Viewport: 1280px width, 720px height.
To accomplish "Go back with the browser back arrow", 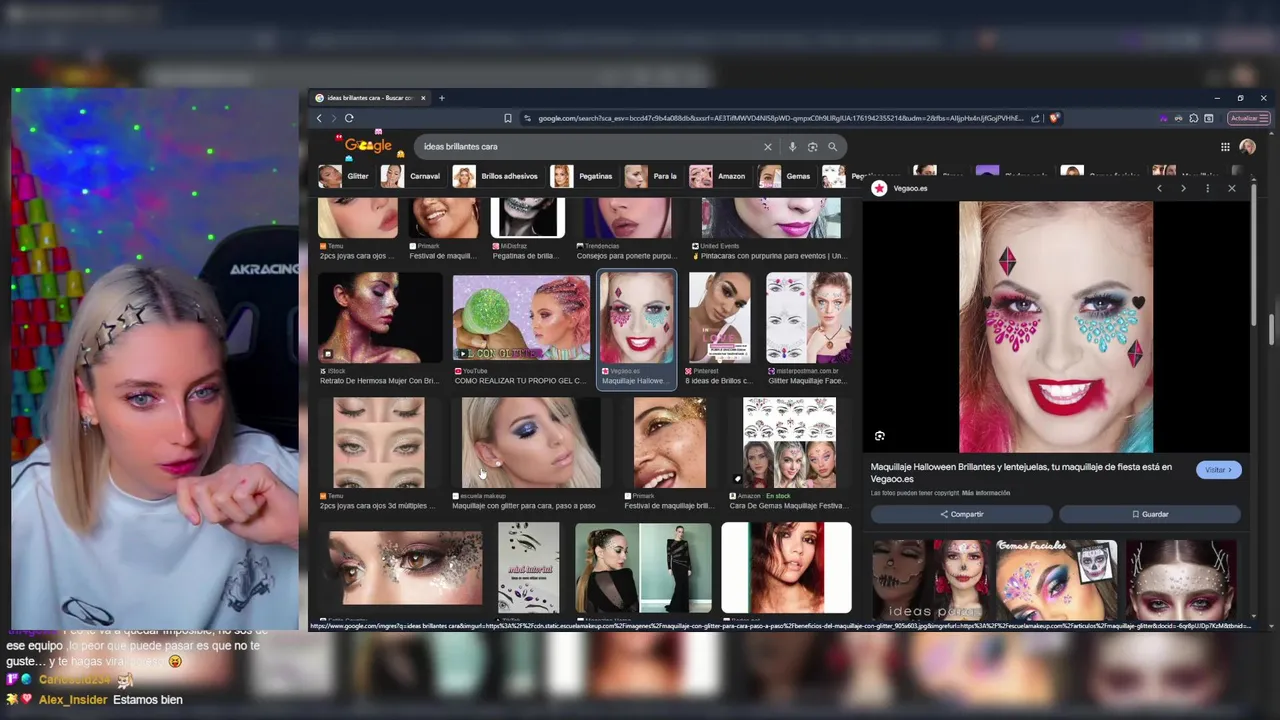I will 319,118.
